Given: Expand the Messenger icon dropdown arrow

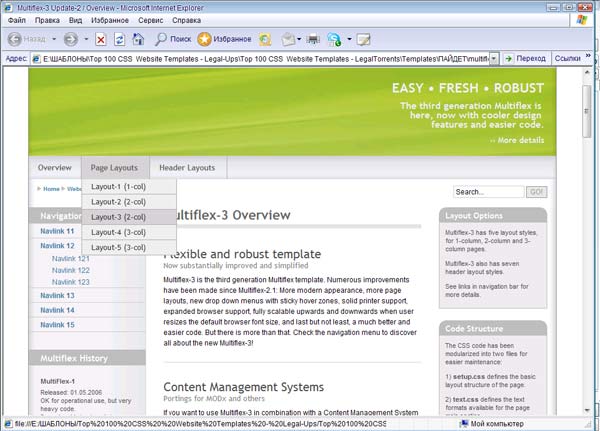Looking at the screenshot, I should [x=349, y=39].
